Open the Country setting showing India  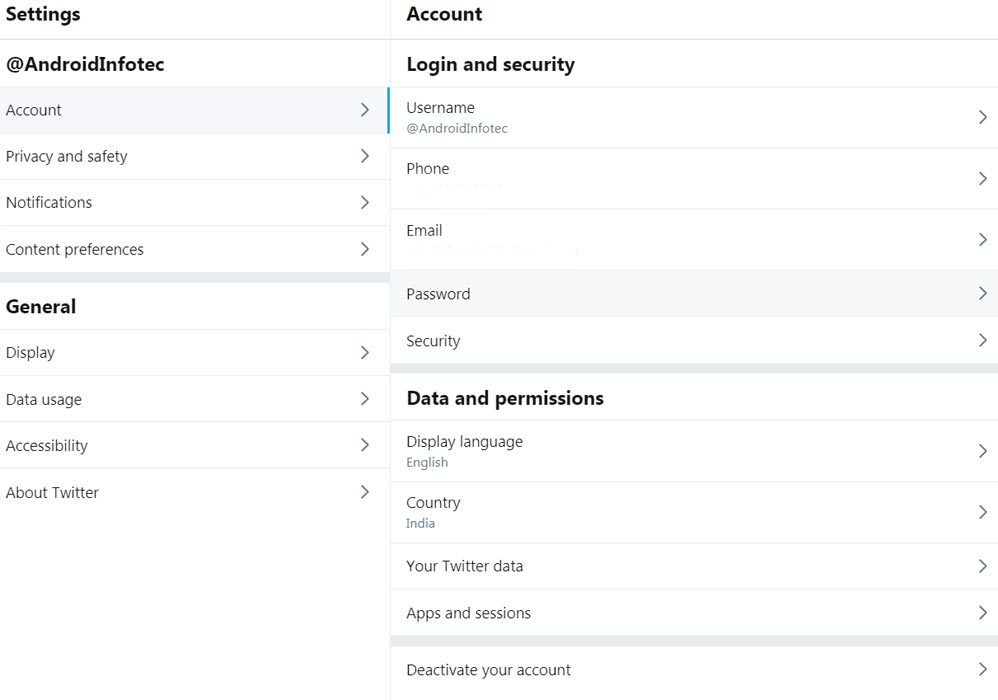point(694,512)
